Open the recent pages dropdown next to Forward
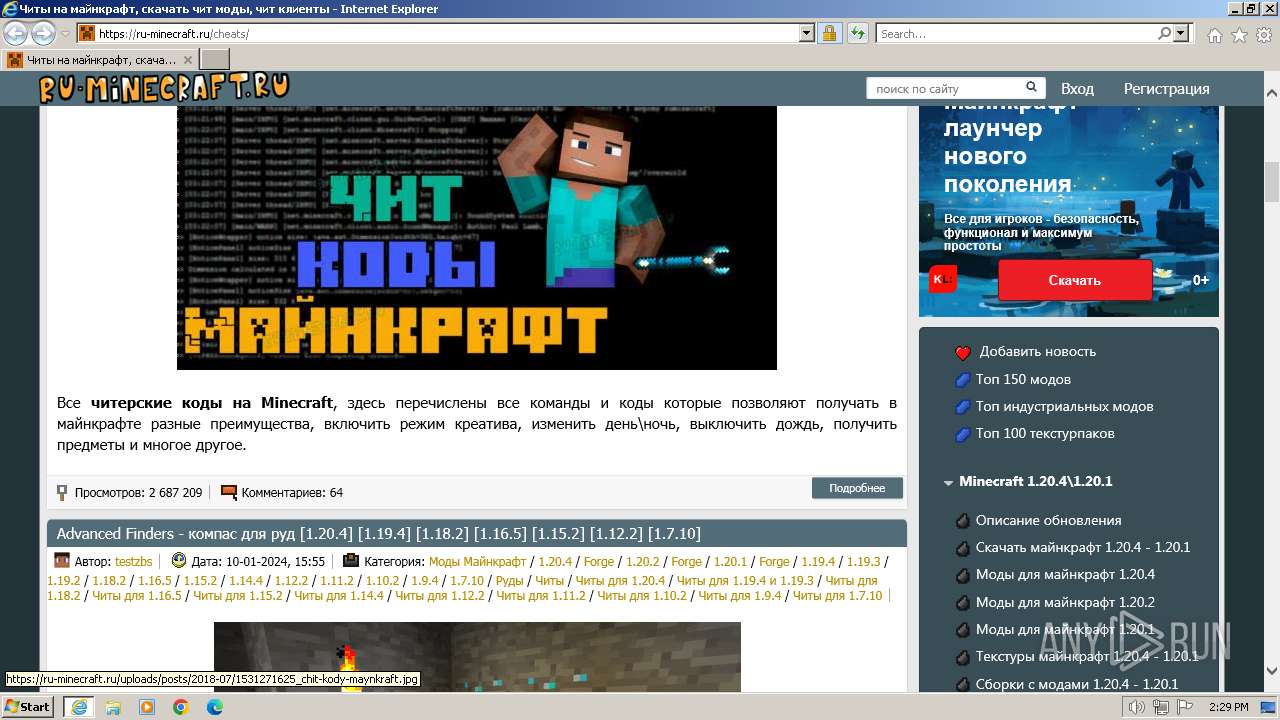This screenshot has height=720, width=1280. pyautogui.click(x=65, y=33)
